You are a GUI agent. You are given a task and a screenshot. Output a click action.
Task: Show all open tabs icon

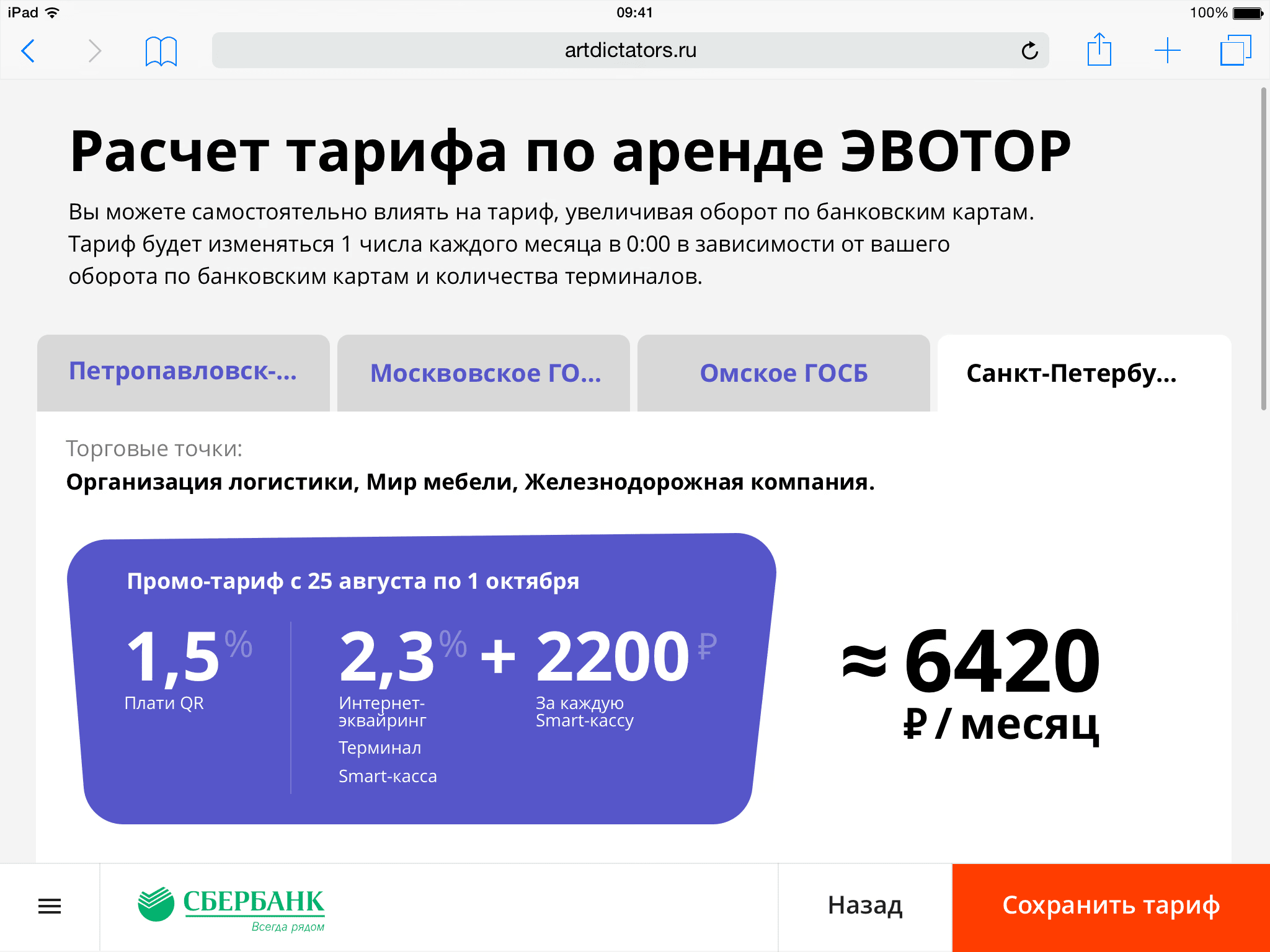coord(1235,51)
